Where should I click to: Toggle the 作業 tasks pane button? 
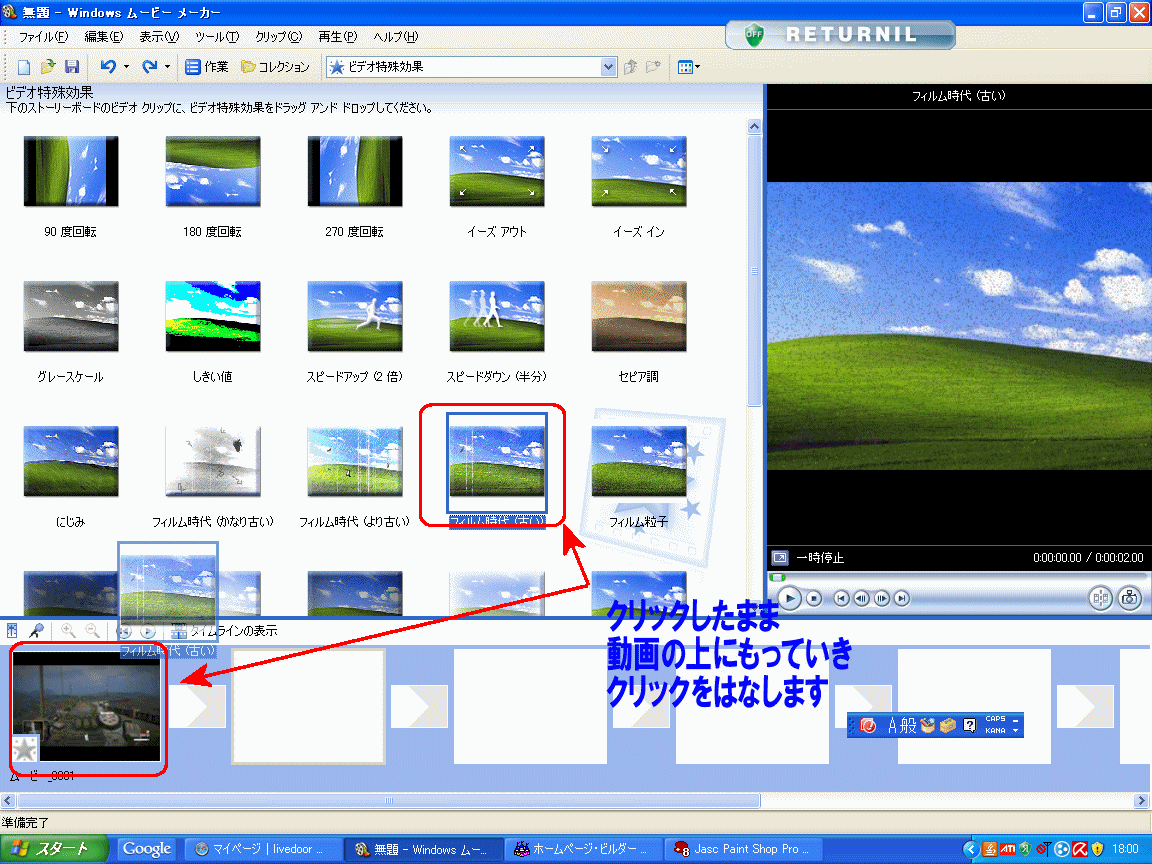click(x=206, y=67)
